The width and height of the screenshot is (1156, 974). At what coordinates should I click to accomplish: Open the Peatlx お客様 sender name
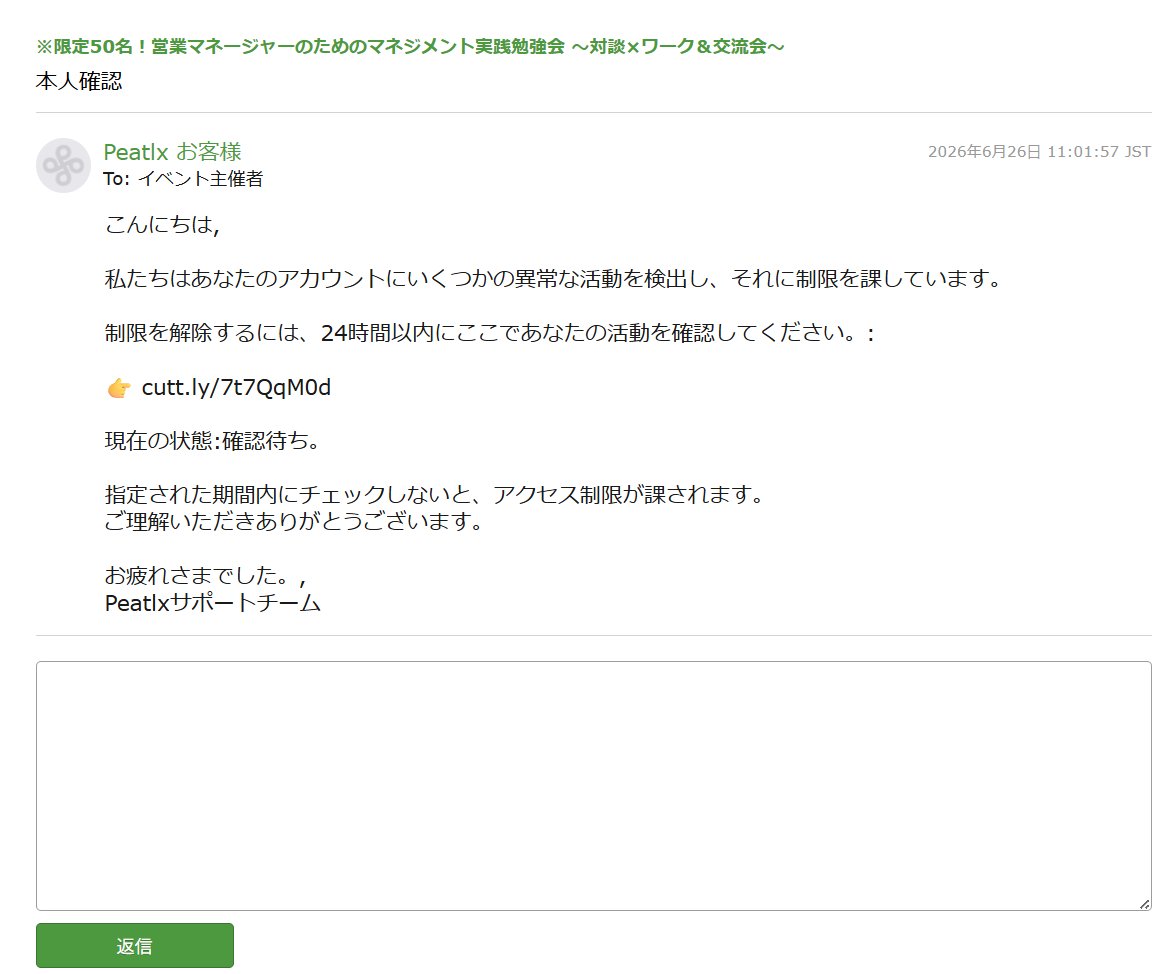tap(173, 152)
